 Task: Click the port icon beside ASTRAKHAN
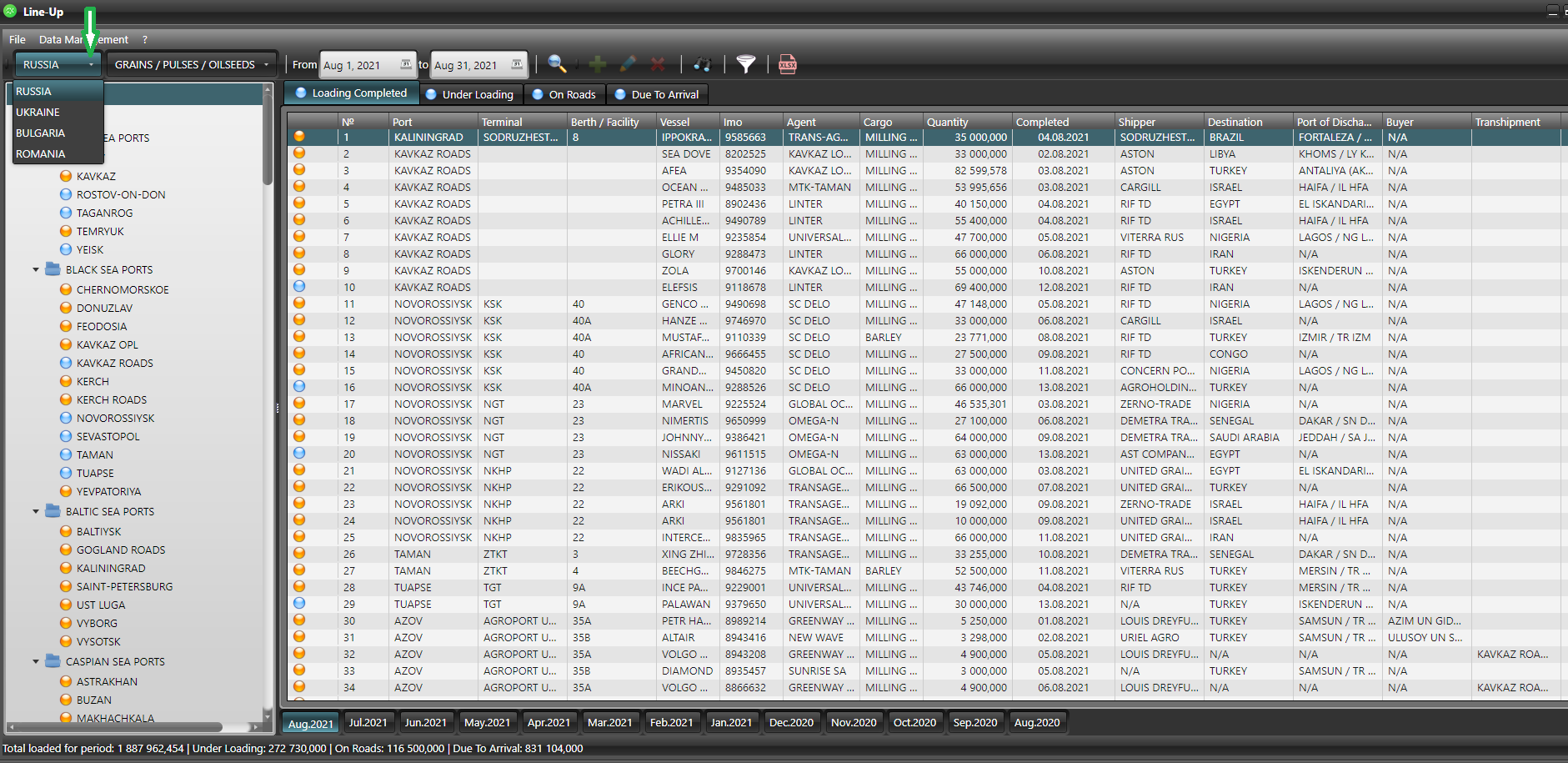tap(66, 681)
